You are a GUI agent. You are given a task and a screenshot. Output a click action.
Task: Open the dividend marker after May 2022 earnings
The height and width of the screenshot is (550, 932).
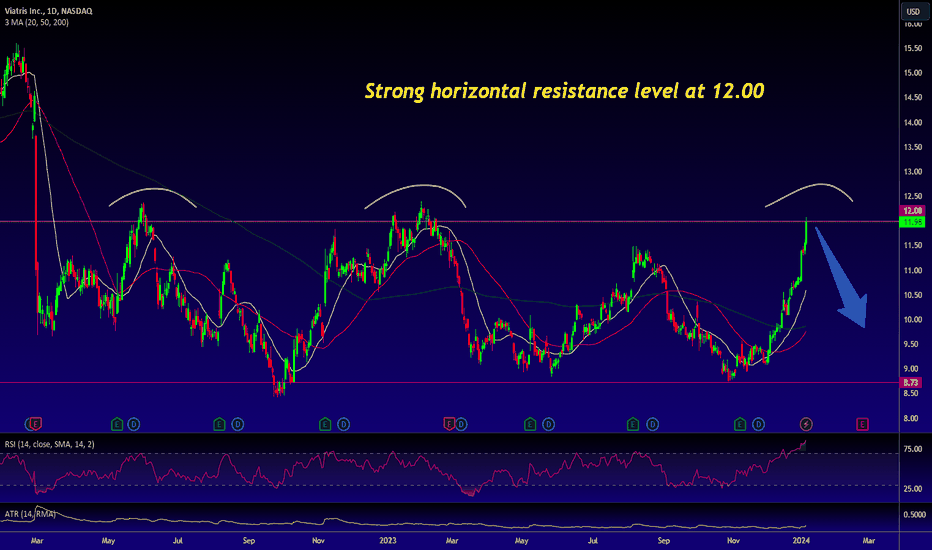point(134,424)
